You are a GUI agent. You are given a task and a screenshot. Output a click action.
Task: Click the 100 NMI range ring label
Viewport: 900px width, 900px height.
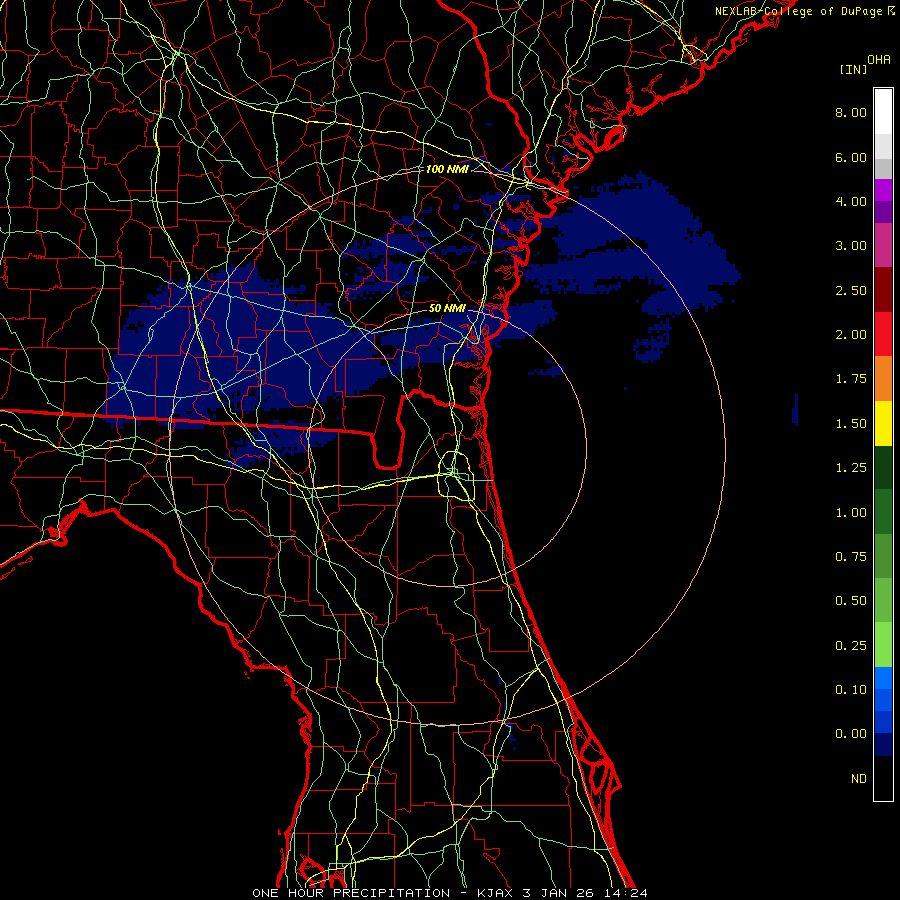tap(447, 169)
